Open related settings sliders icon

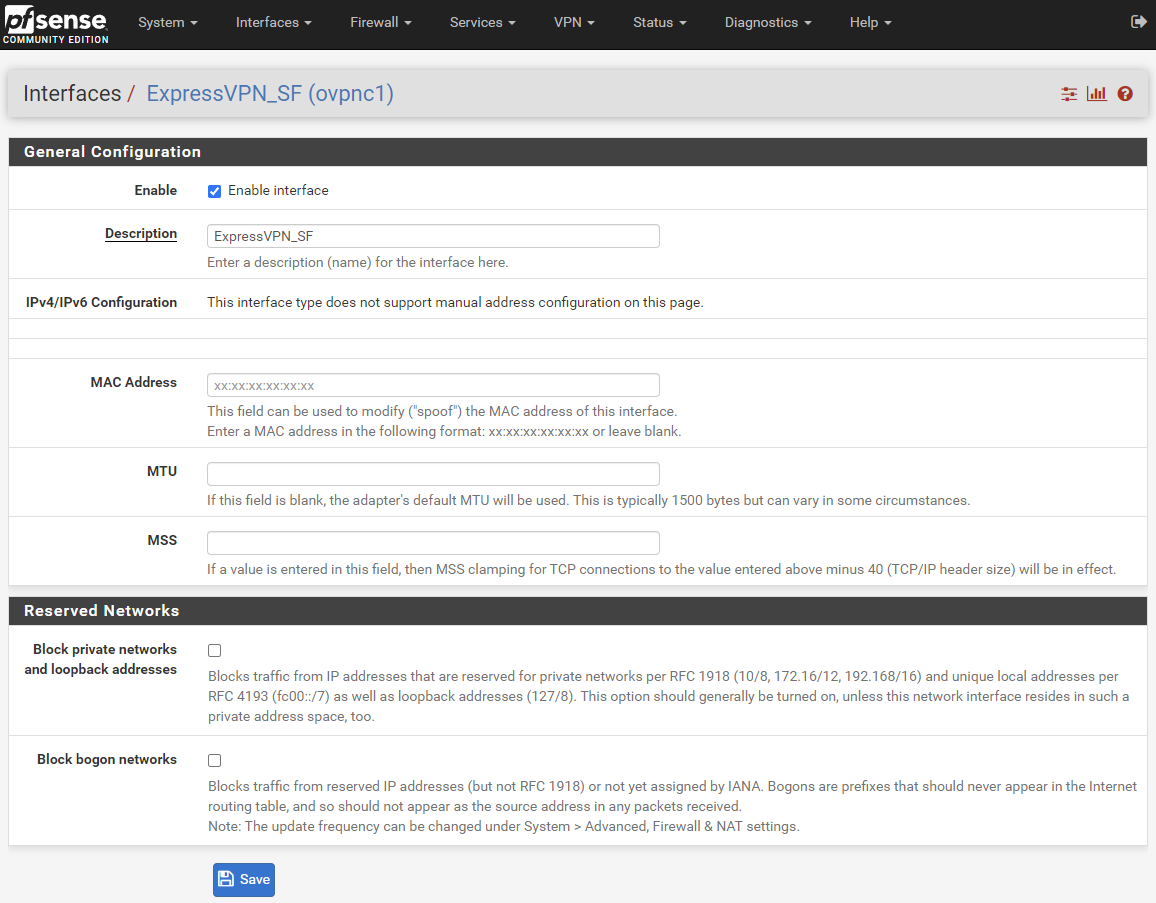(1069, 94)
